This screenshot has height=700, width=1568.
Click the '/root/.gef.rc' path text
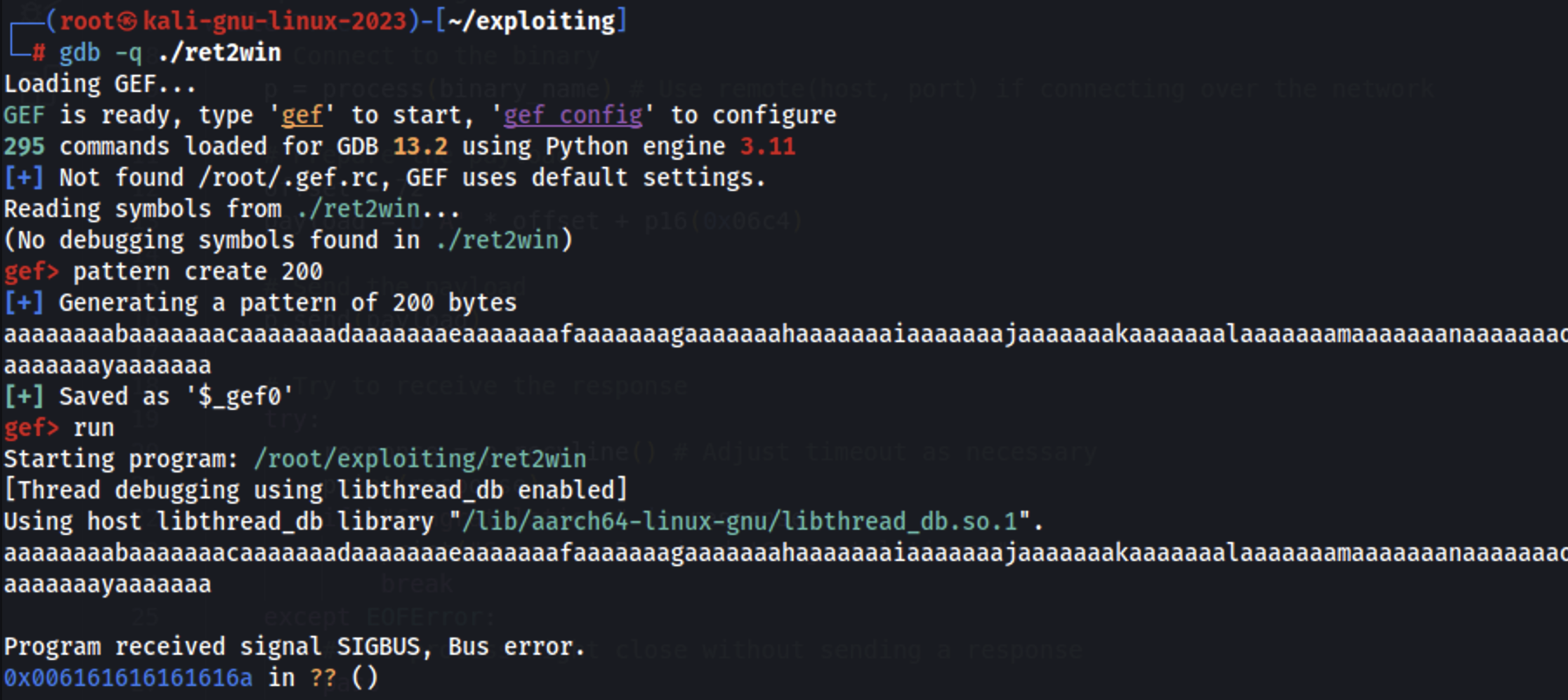(288, 178)
